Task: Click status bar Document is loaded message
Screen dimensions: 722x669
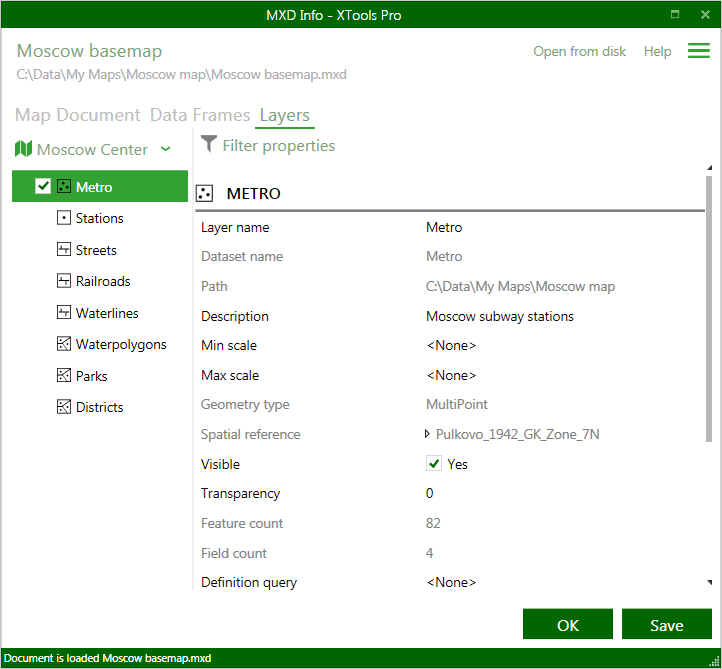Action: coord(107,658)
